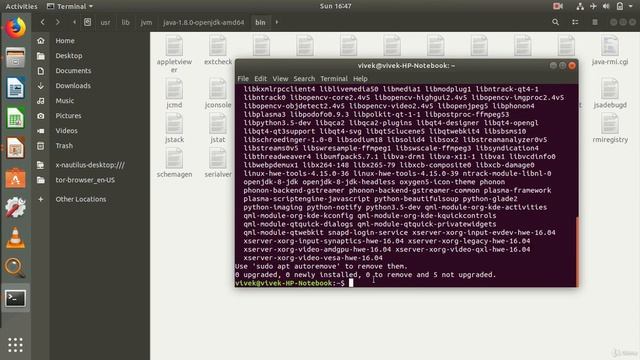Click java-1.8.0-openjdk-amd64 path segment
Screen dimensions: 640x360
point(204,22)
